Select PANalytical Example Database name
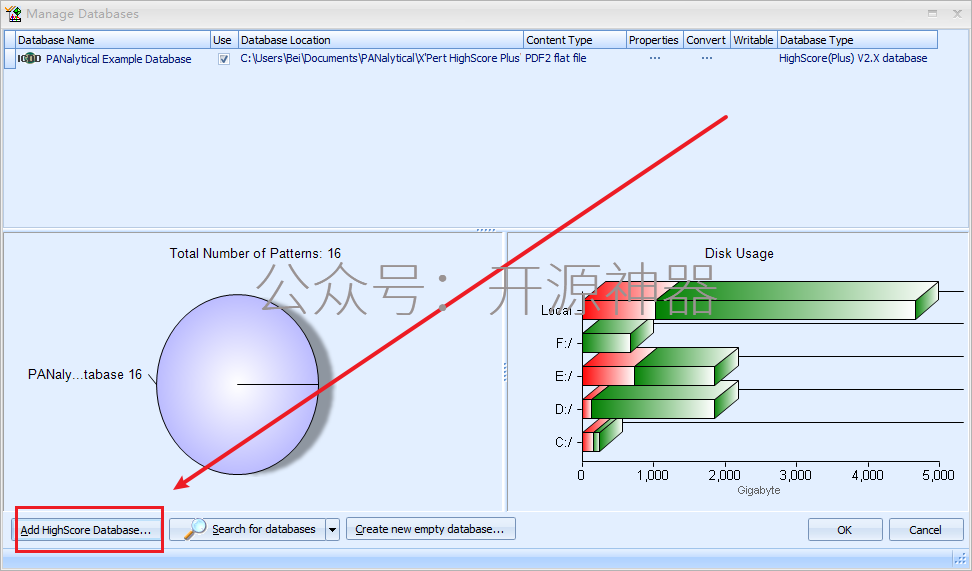The width and height of the screenshot is (972, 571). point(118,59)
